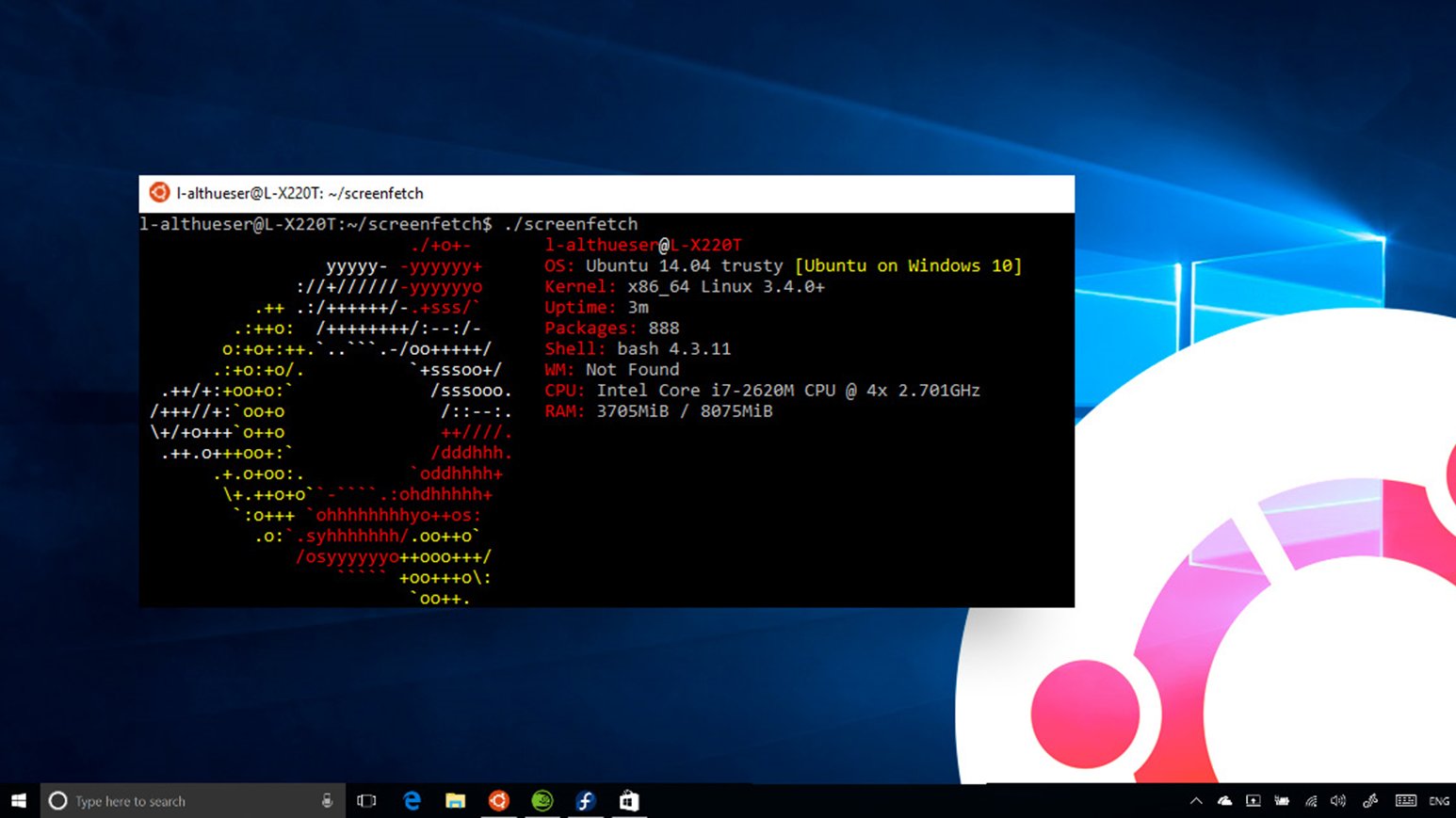Click the 'WM: Not Found' line
Image resolution: width=1456 pixels, height=818 pixels.
click(x=611, y=369)
